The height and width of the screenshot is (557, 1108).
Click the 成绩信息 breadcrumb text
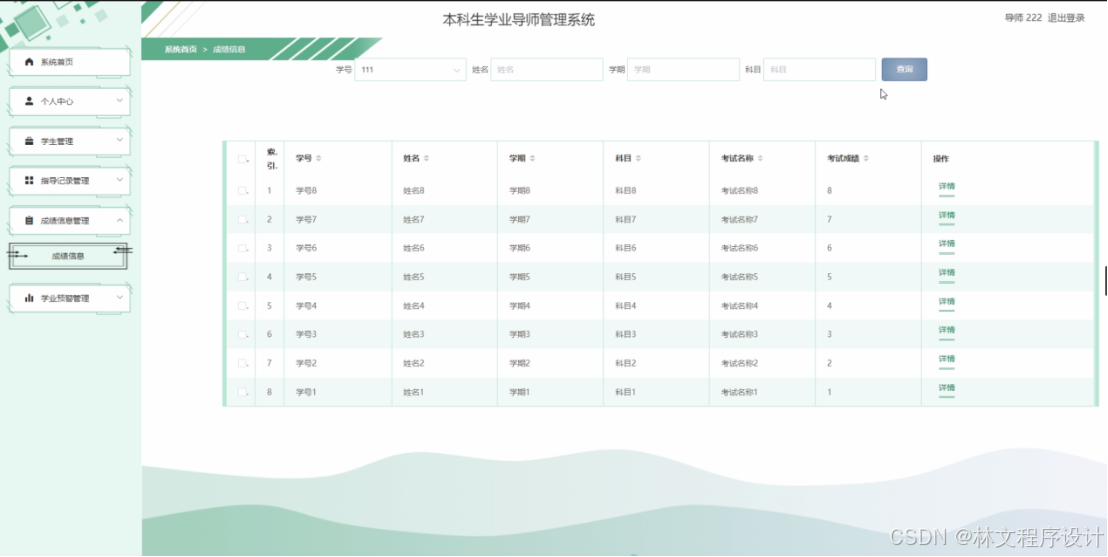(229, 49)
